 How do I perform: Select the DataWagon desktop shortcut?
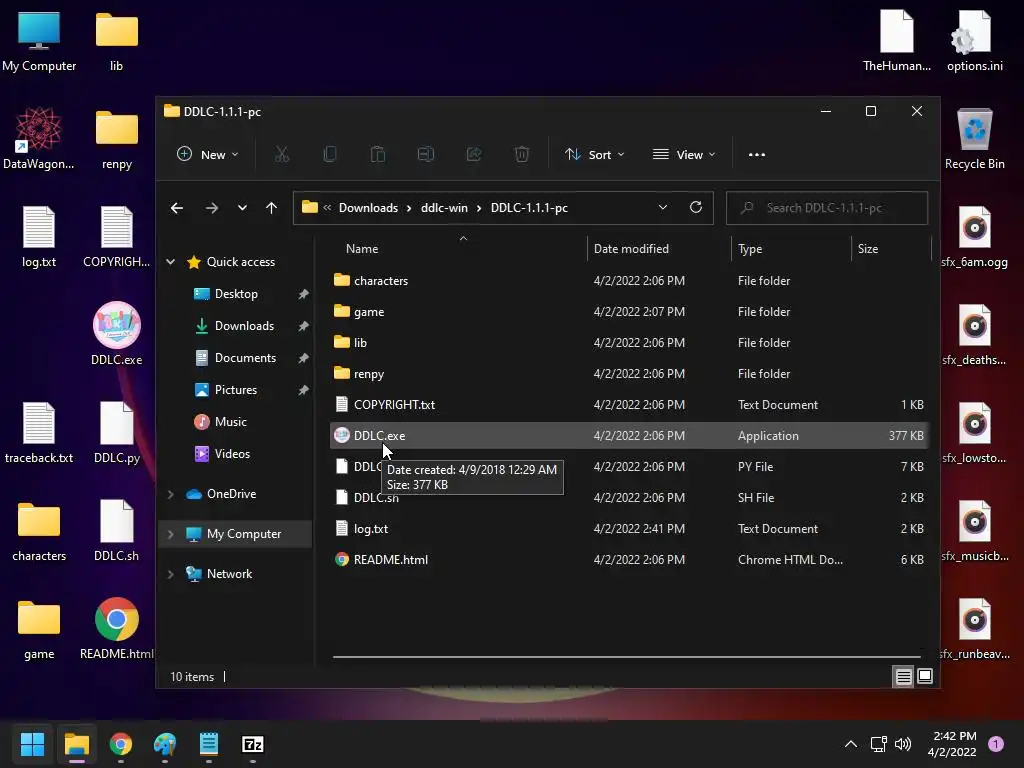click(39, 138)
